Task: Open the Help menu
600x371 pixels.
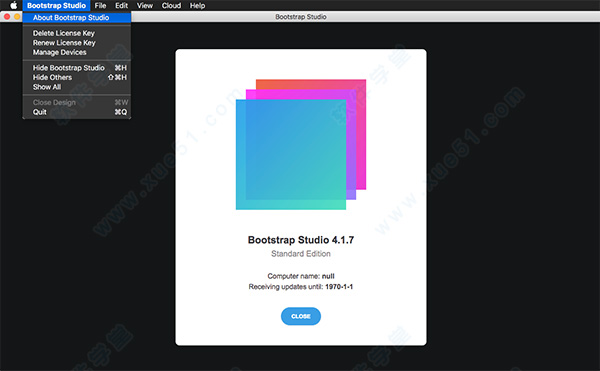Action: coord(197,5)
